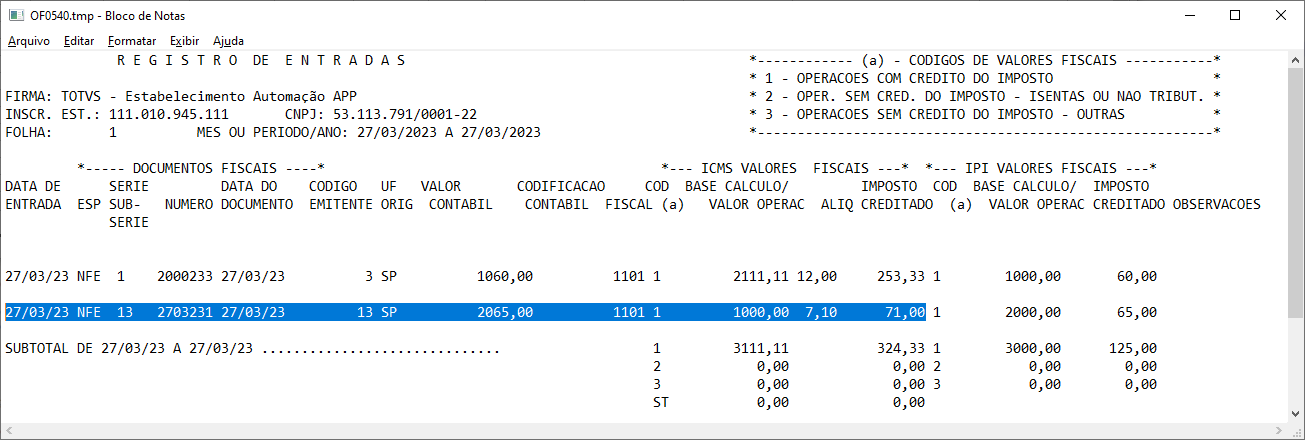The width and height of the screenshot is (1305, 440).
Task: Click the subtotal credited value 324,33
Action: pyautogui.click(x=900, y=349)
